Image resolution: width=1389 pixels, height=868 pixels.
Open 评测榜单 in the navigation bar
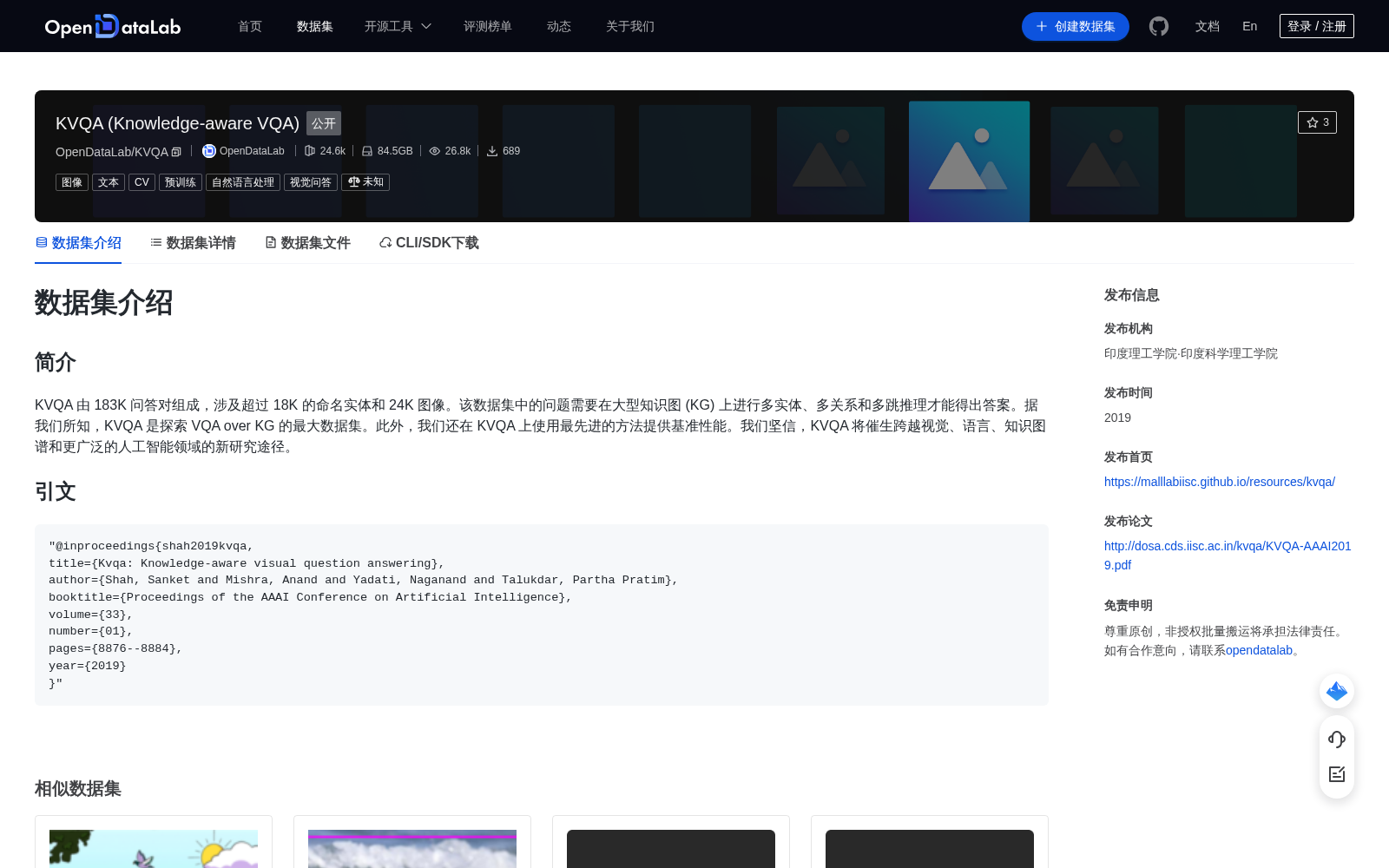click(488, 26)
